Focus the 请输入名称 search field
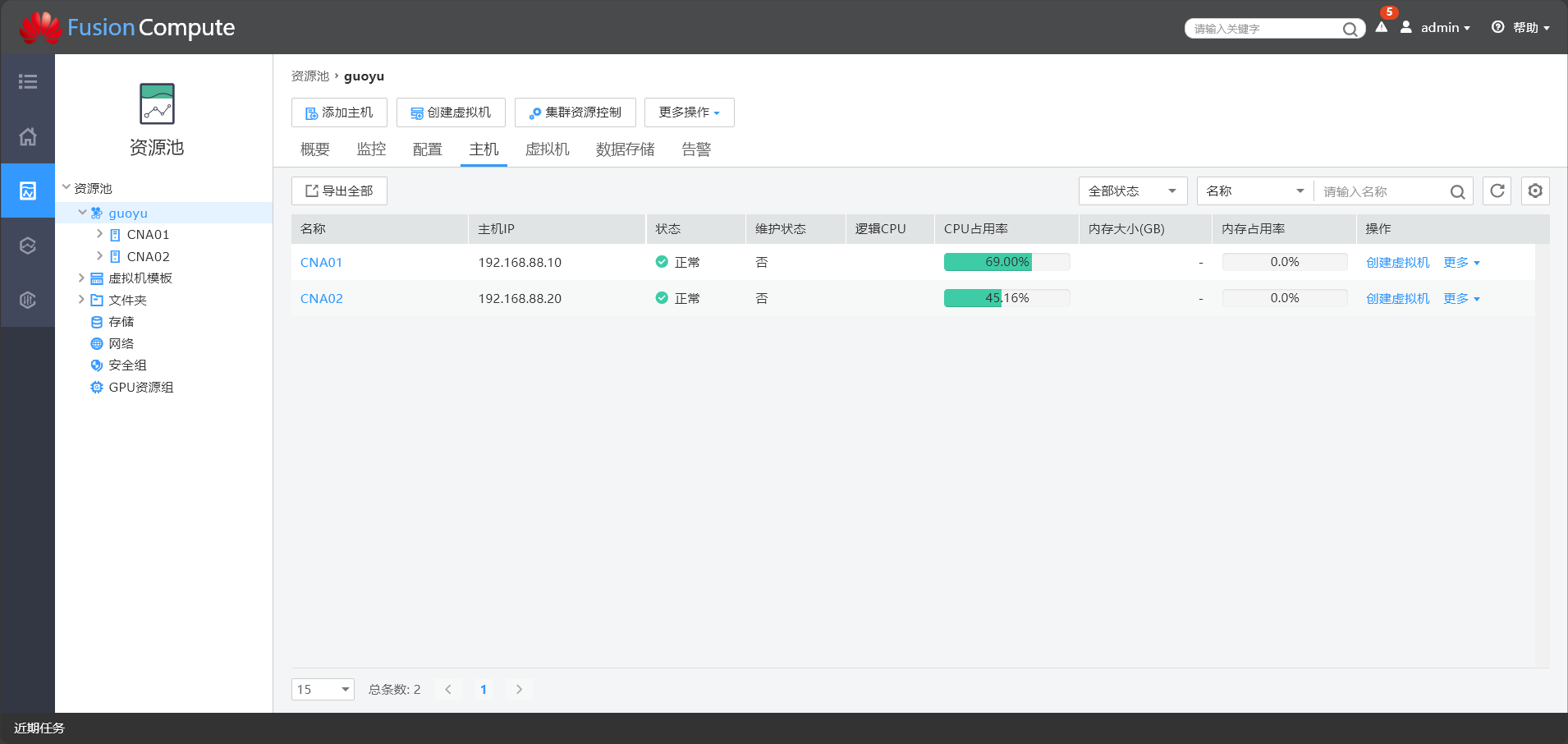The width and height of the screenshot is (1568, 744). [x=1383, y=191]
